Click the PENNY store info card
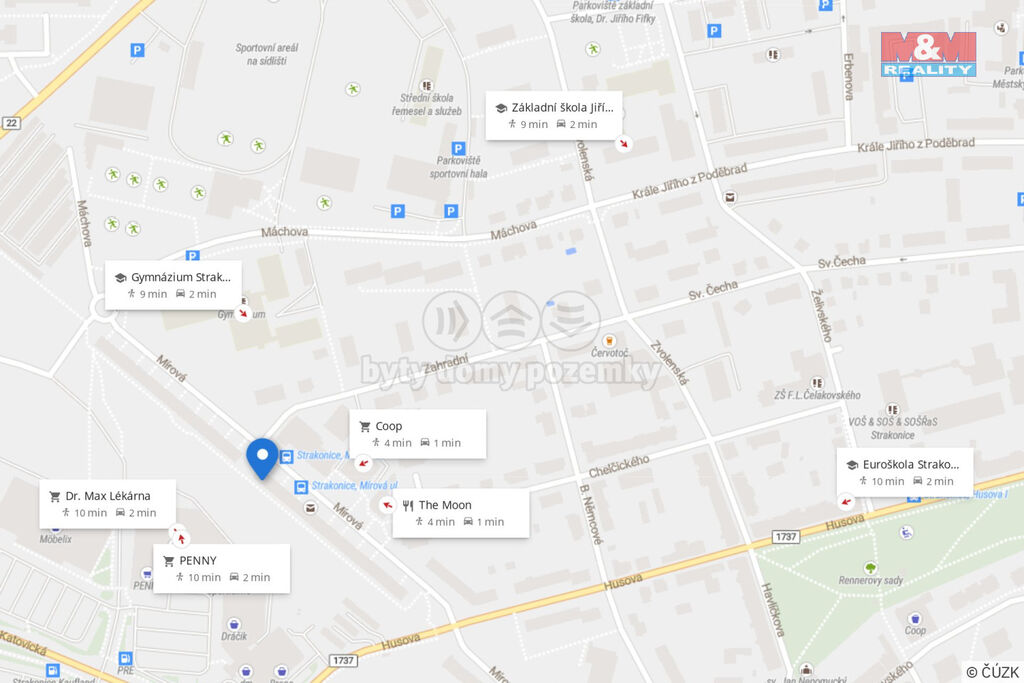Image resolution: width=1024 pixels, height=683 pixels. point(221,569)
